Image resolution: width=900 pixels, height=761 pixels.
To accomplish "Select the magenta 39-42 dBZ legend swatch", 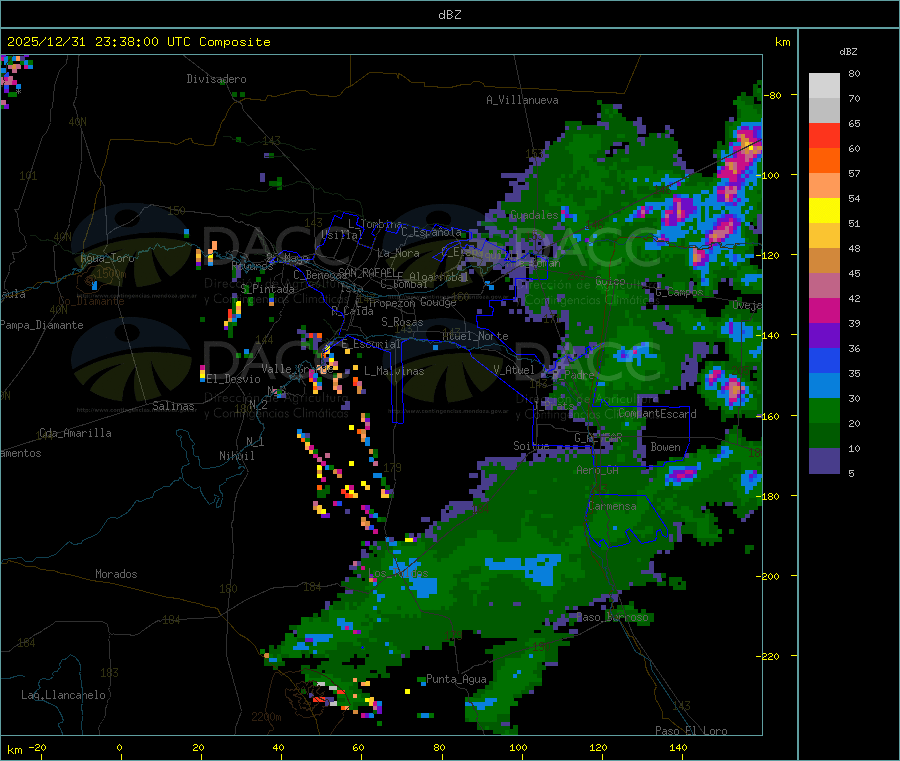I will tap(824, 310).
